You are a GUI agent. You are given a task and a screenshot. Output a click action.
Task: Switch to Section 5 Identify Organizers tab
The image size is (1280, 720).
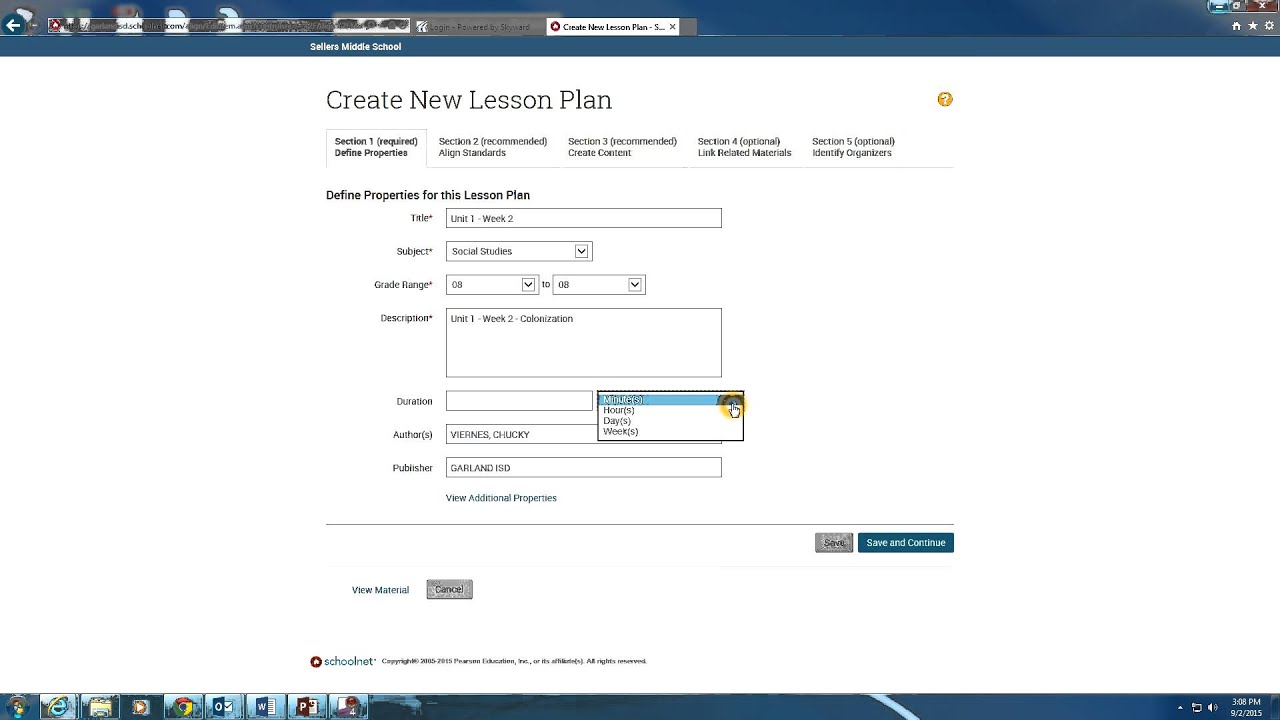(853, 147)
